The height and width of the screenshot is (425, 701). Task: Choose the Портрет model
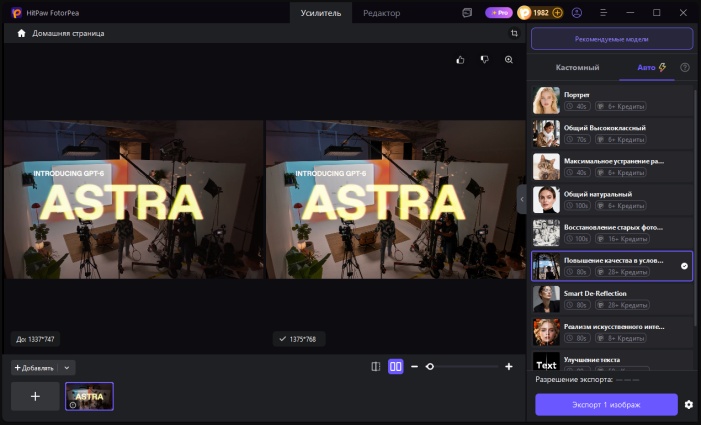[x=612, y=101]
